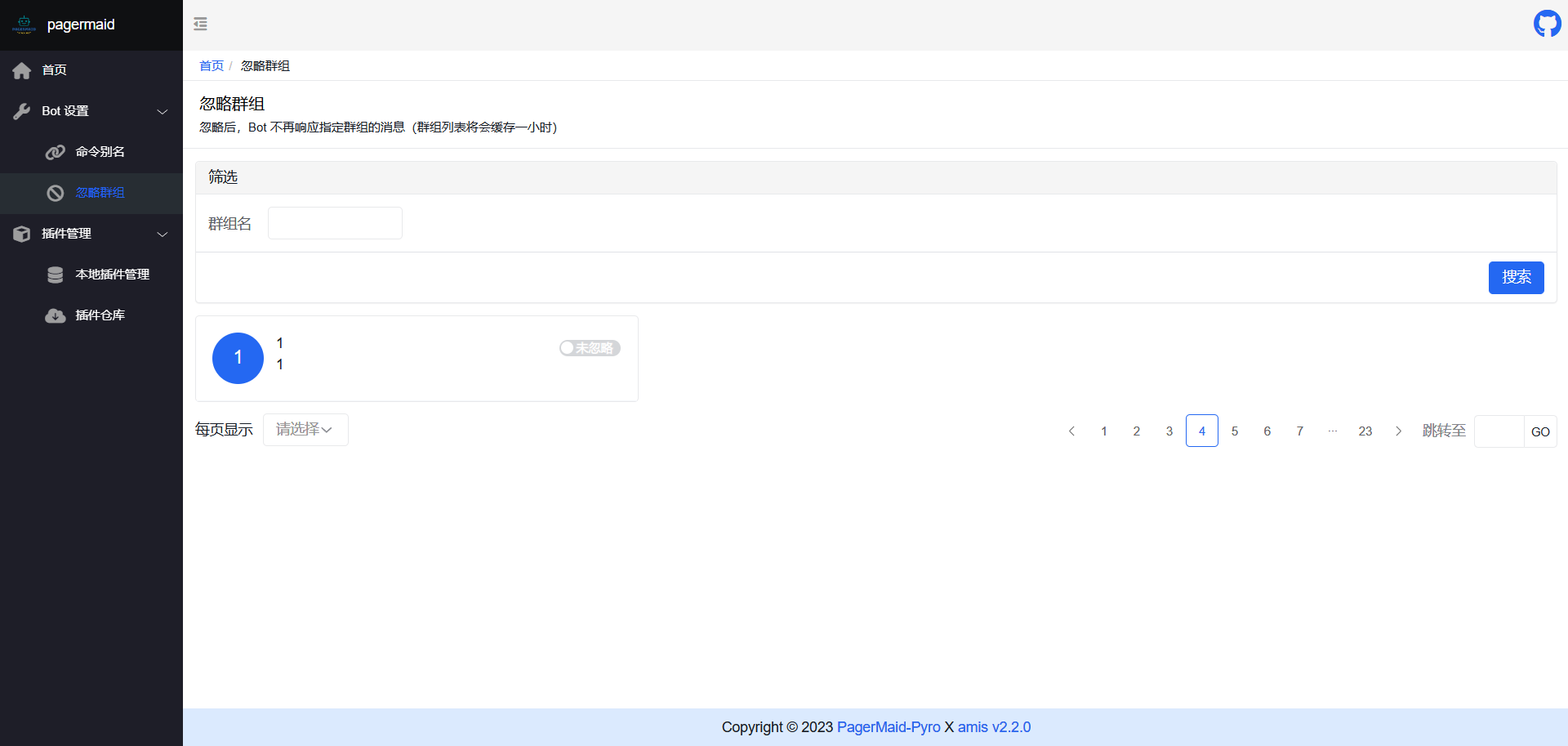Go to page 2
Image resolution: width=1568 pixels, height=746 pixels.
pos(1137,431)
